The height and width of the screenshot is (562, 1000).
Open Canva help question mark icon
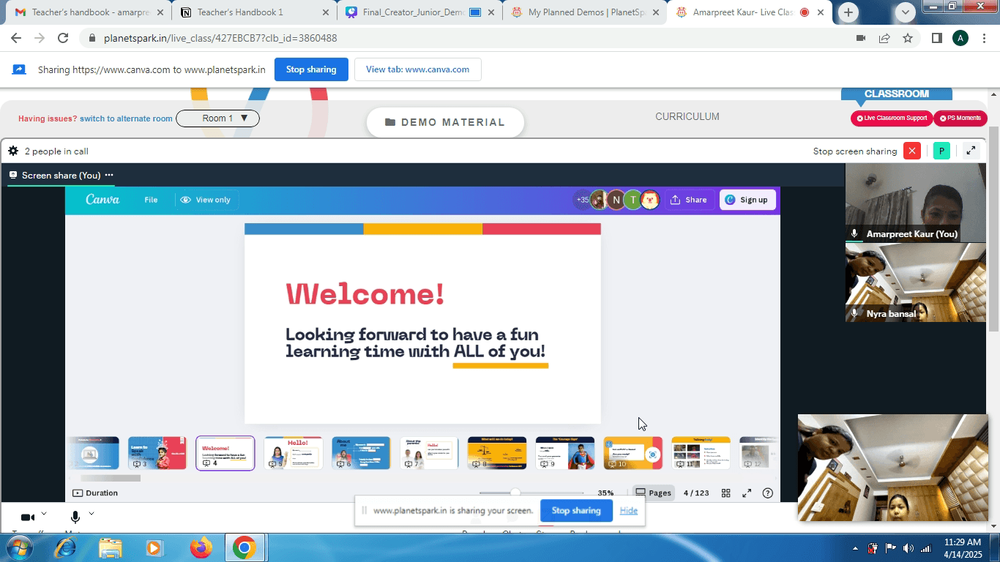[x=768, y=493]
